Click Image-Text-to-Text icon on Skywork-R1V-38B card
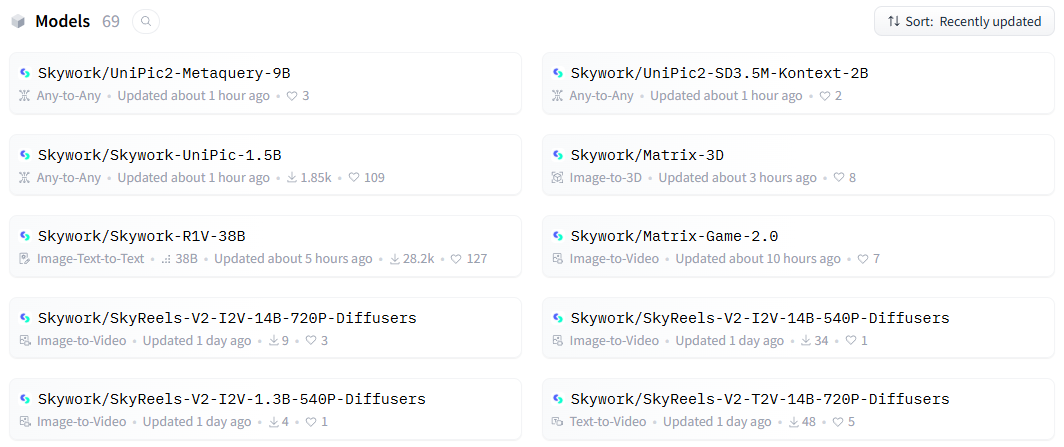1064x447 pixels. pos(25,258)
